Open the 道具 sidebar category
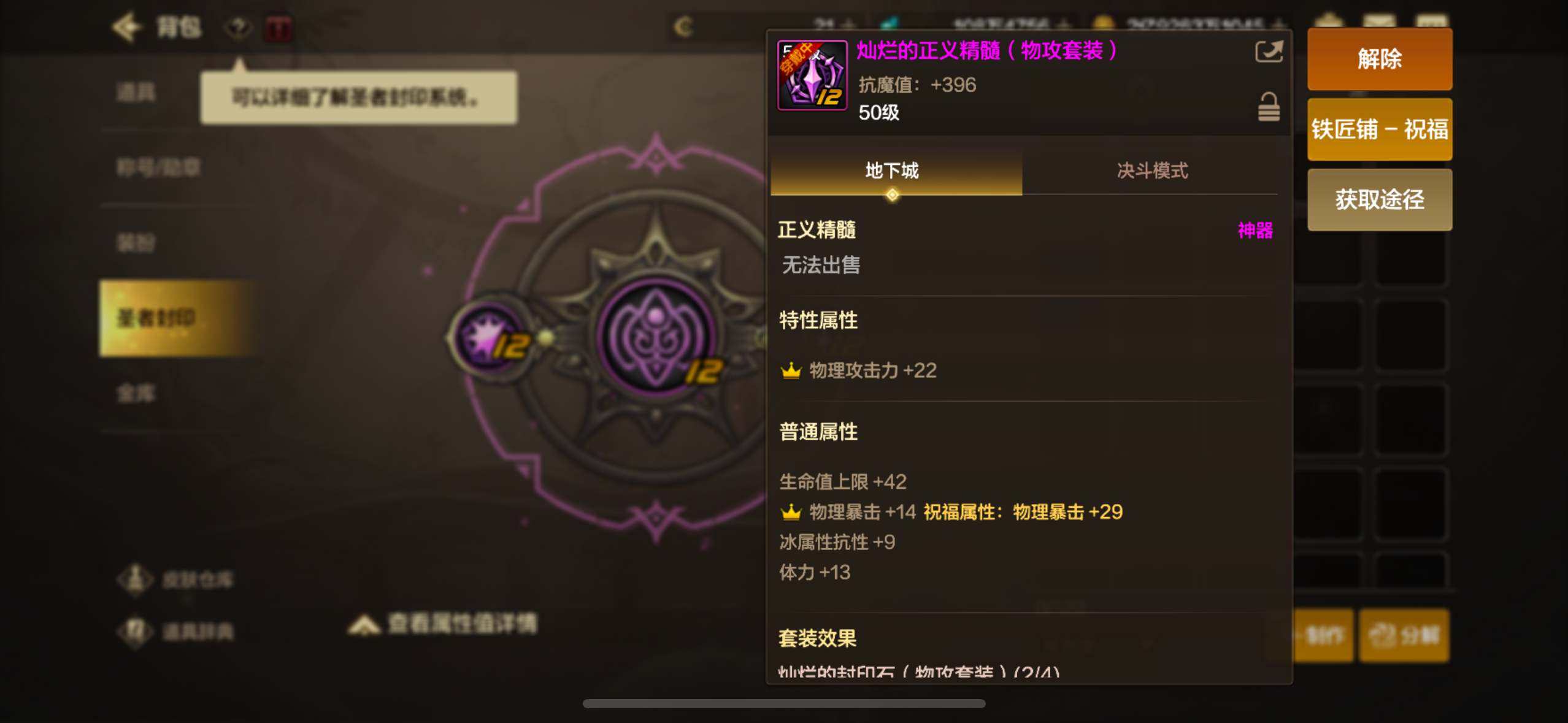Viewport: 1568px width, 723px height. (x=136, y=92)
